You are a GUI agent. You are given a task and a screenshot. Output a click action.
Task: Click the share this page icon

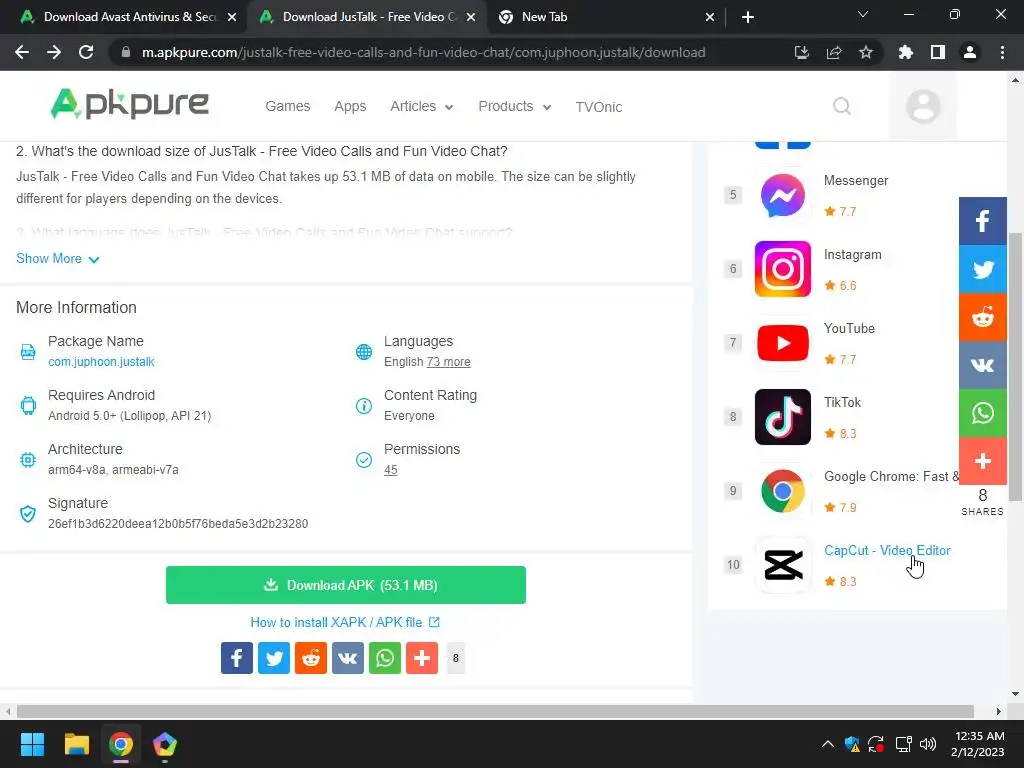pyautogui.click(x=834, y=52)
